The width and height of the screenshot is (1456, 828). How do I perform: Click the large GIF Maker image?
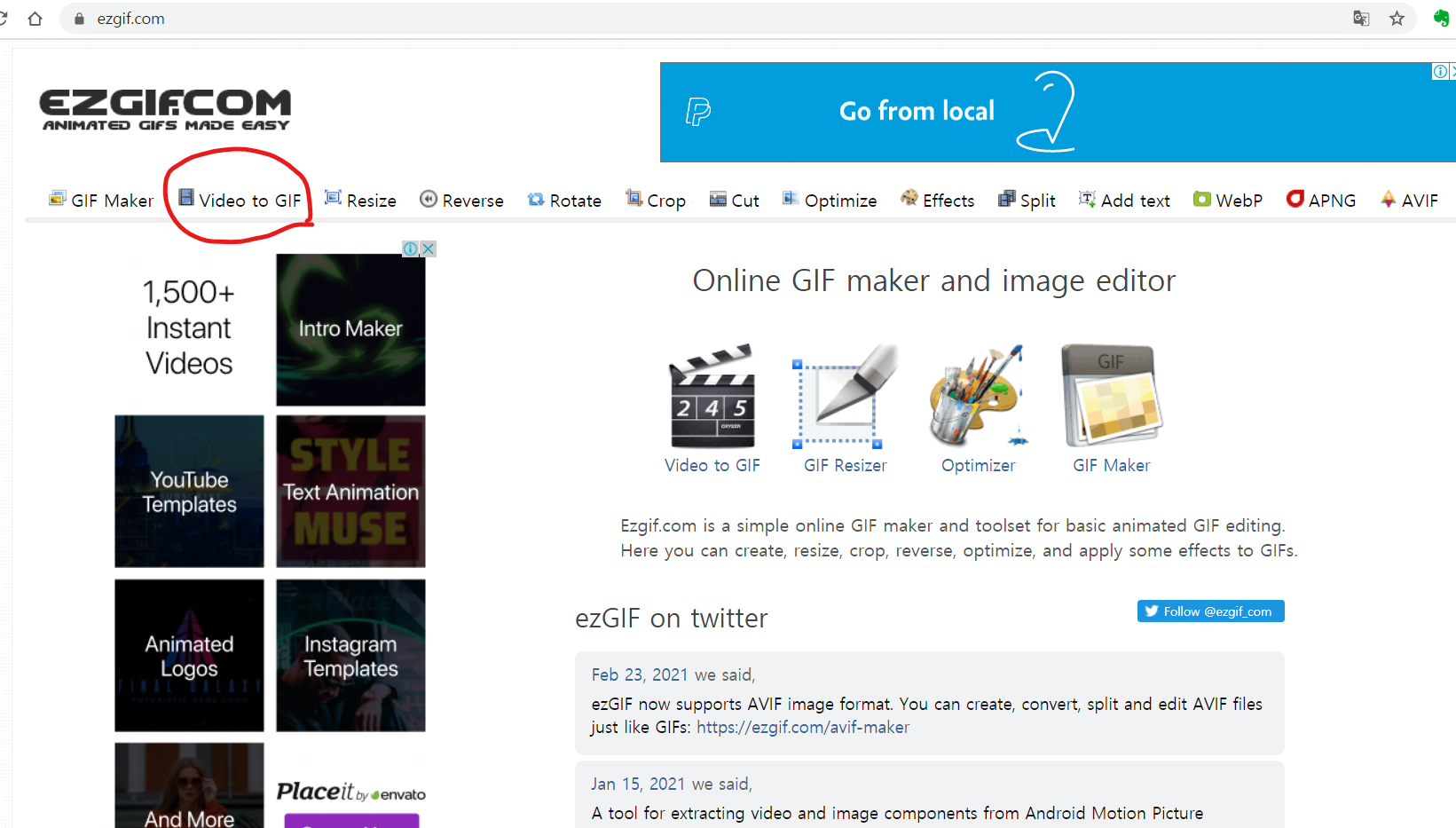[x=1112, y=396]
